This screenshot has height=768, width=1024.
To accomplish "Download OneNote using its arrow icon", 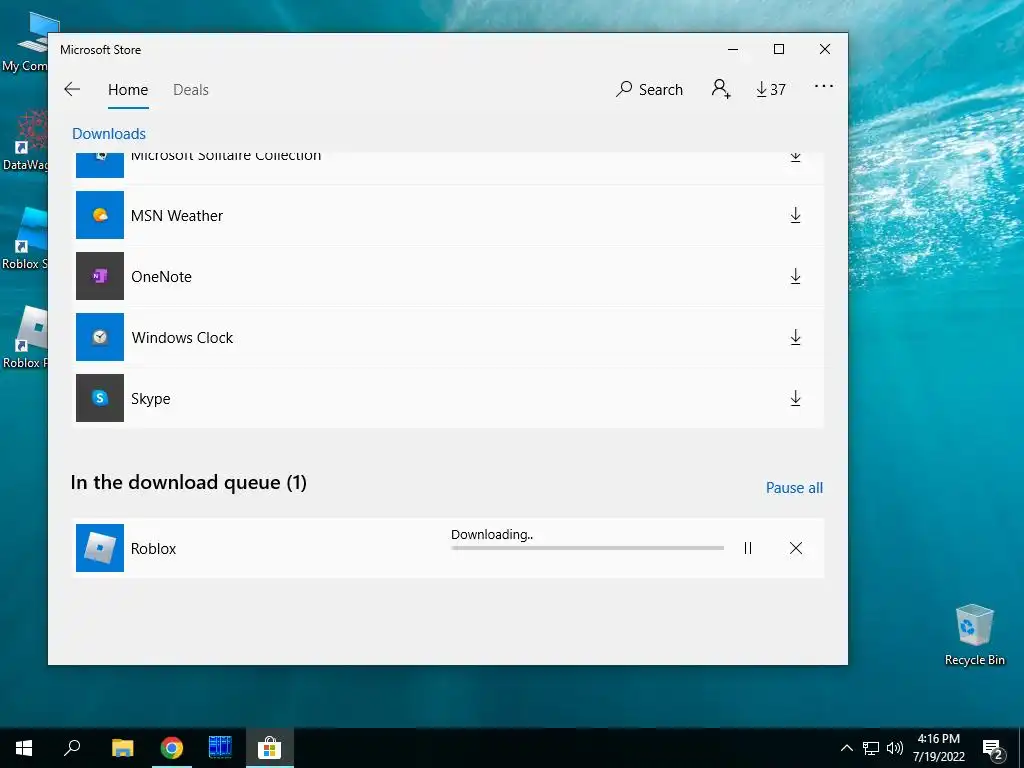I will (795, 276).
